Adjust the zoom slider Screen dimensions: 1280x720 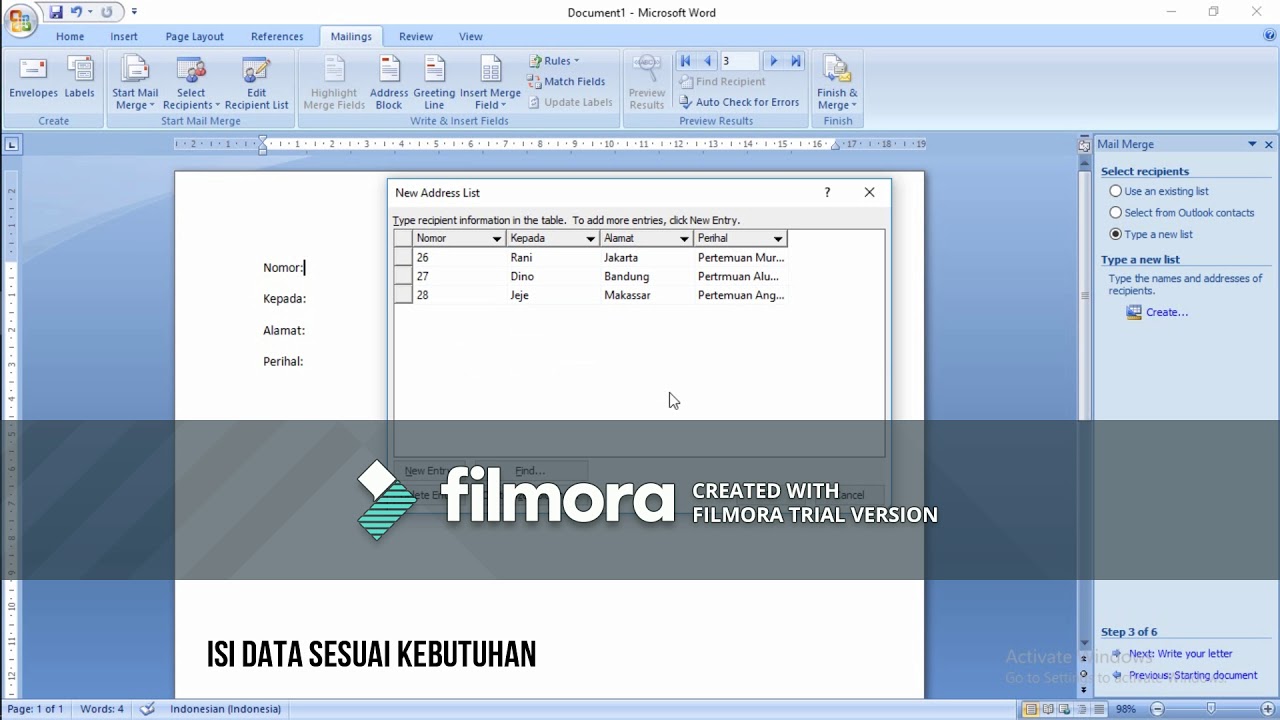(x=1212, y=709)
